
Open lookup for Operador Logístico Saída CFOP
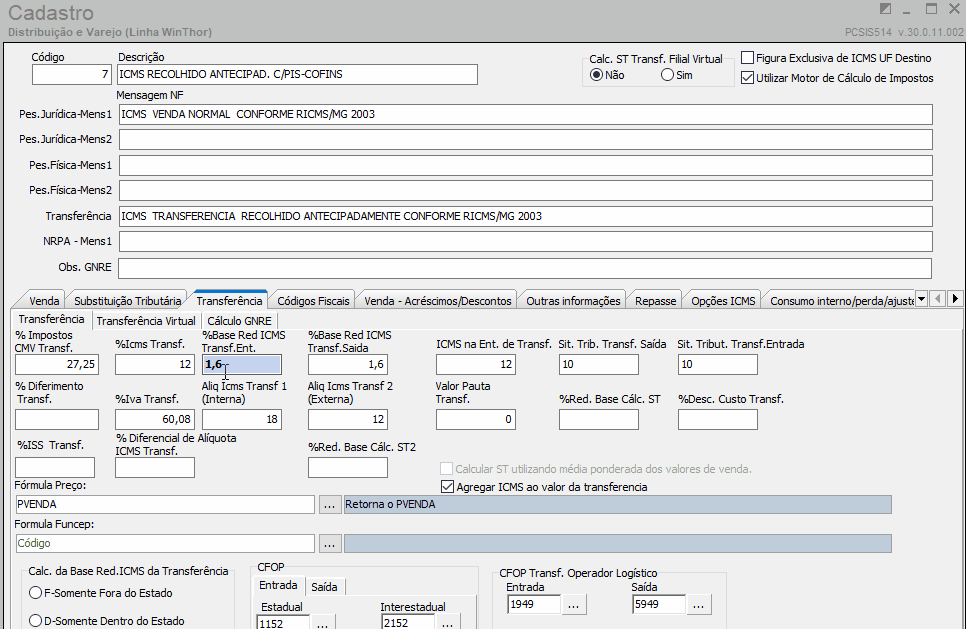click(699, 604)
